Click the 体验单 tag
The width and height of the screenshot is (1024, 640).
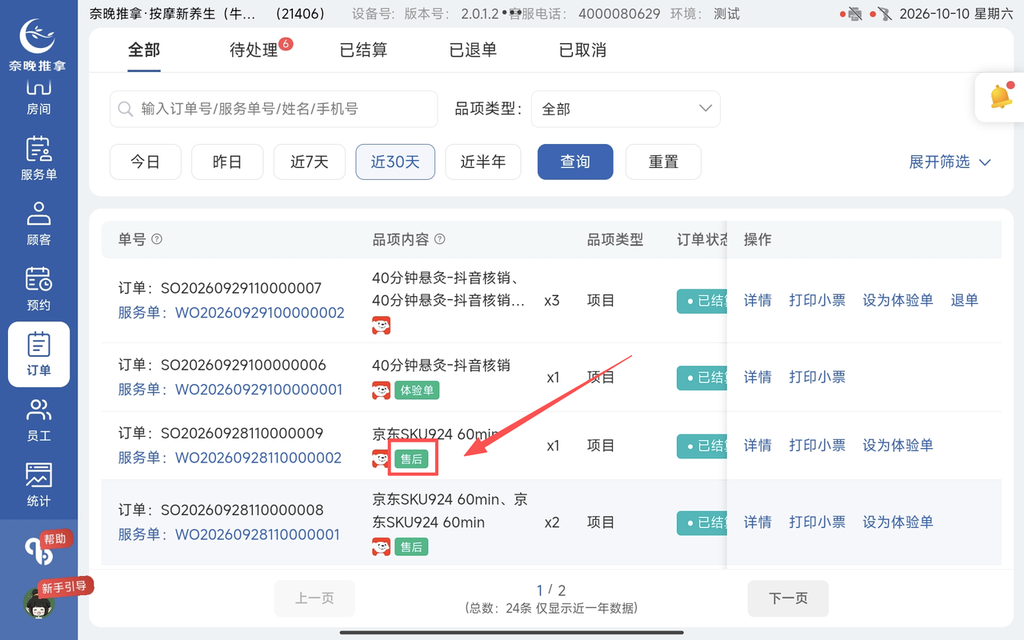(x=417, y=390)
